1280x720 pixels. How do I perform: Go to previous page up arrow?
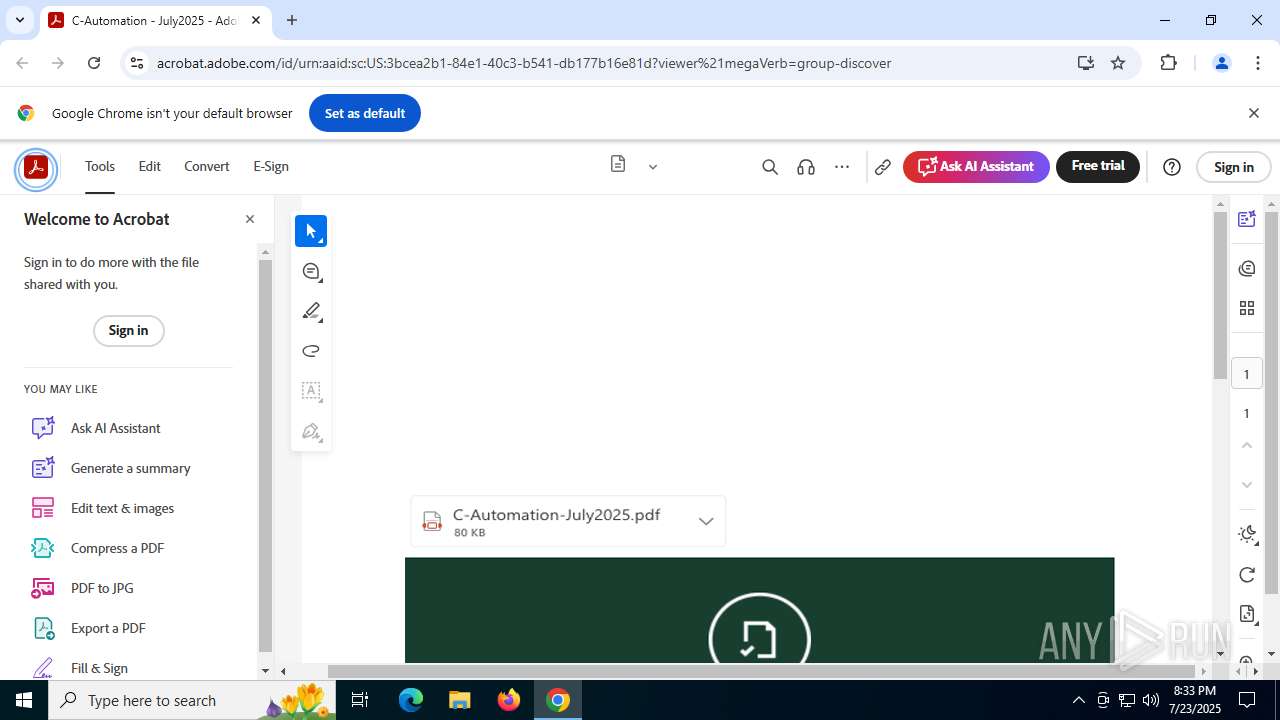click(x=1246, y=445)
